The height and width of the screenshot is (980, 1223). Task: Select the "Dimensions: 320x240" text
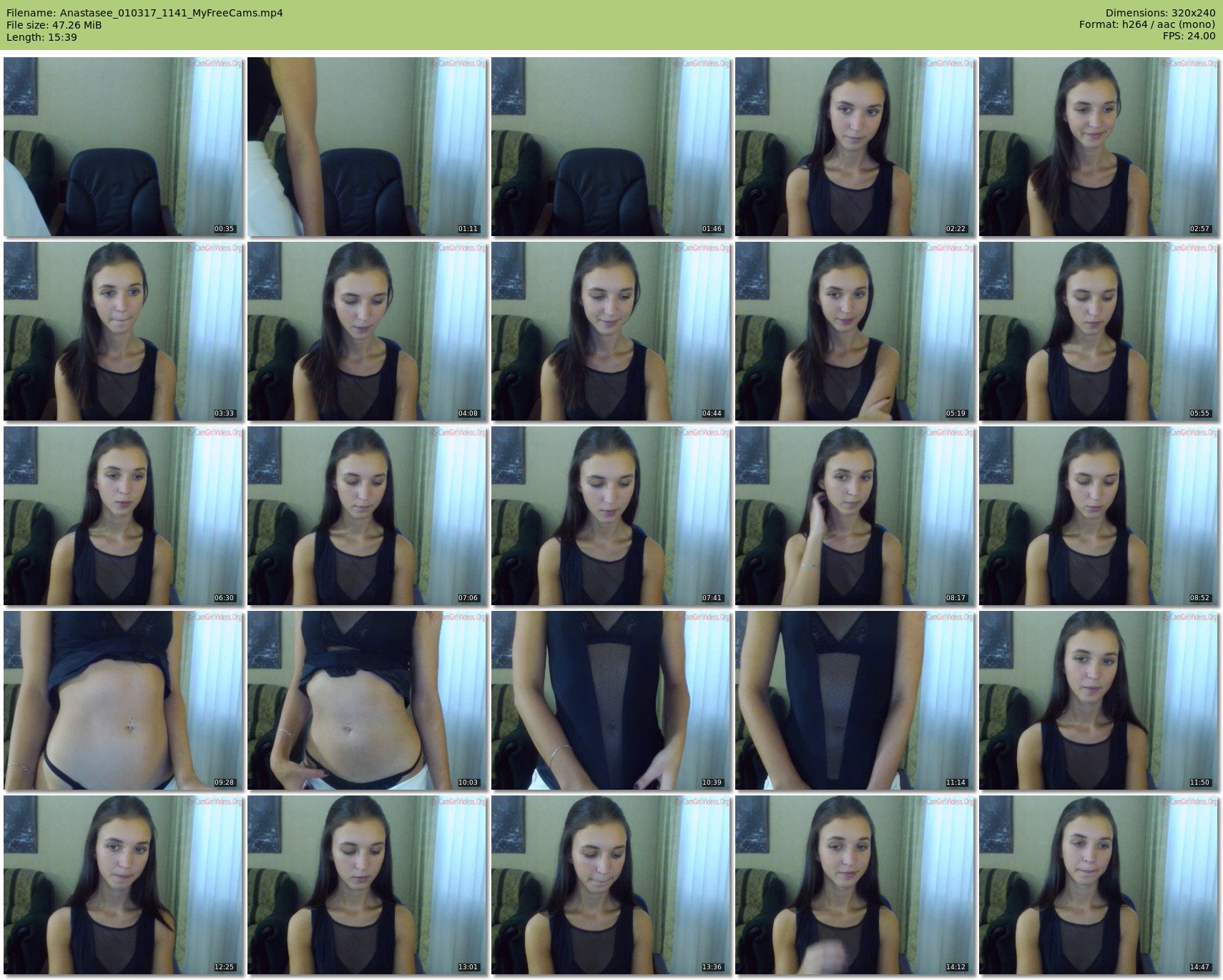(1160, 13)
